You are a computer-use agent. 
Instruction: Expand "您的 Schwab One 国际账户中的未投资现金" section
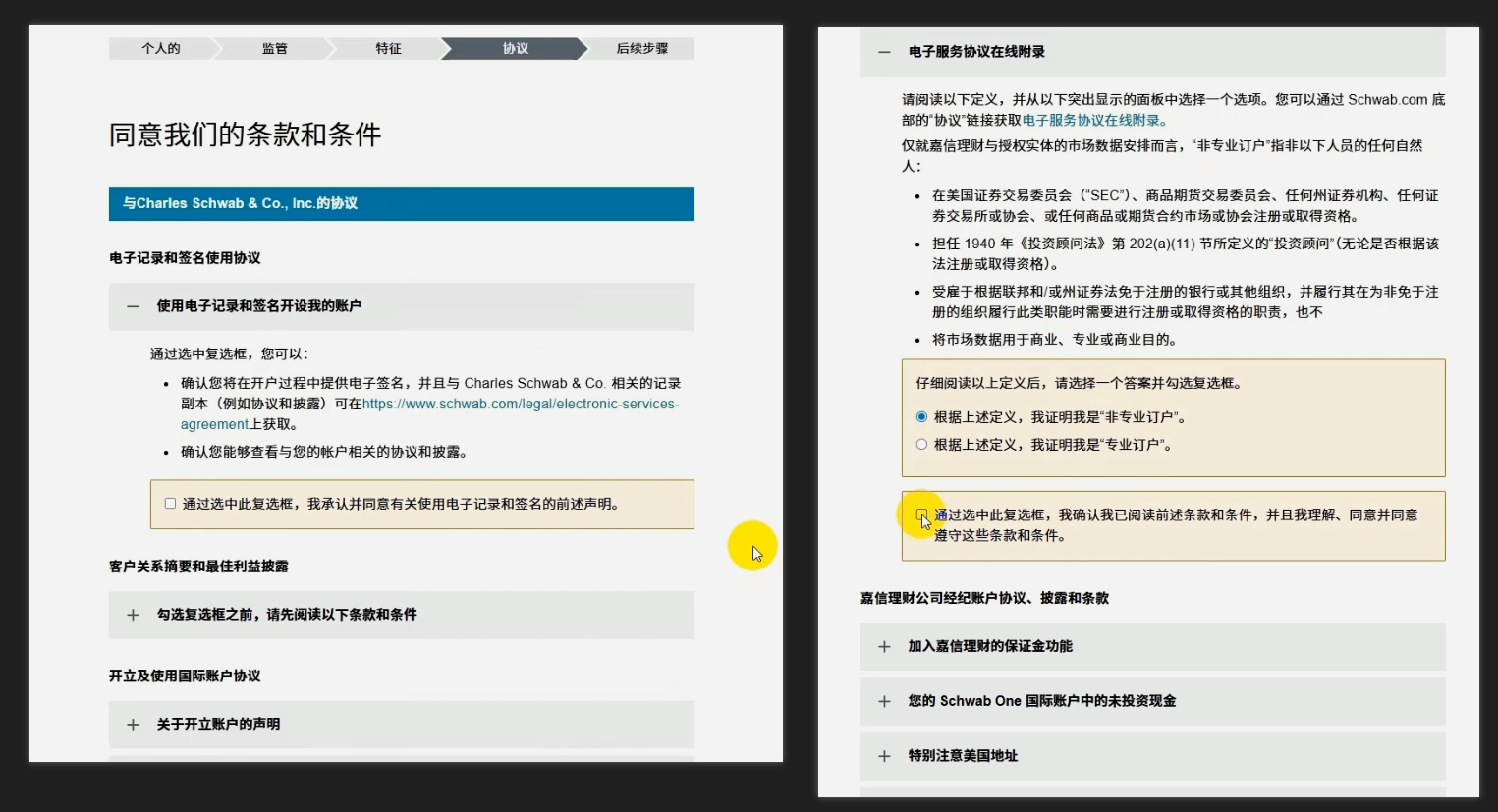pos(1152,701)
